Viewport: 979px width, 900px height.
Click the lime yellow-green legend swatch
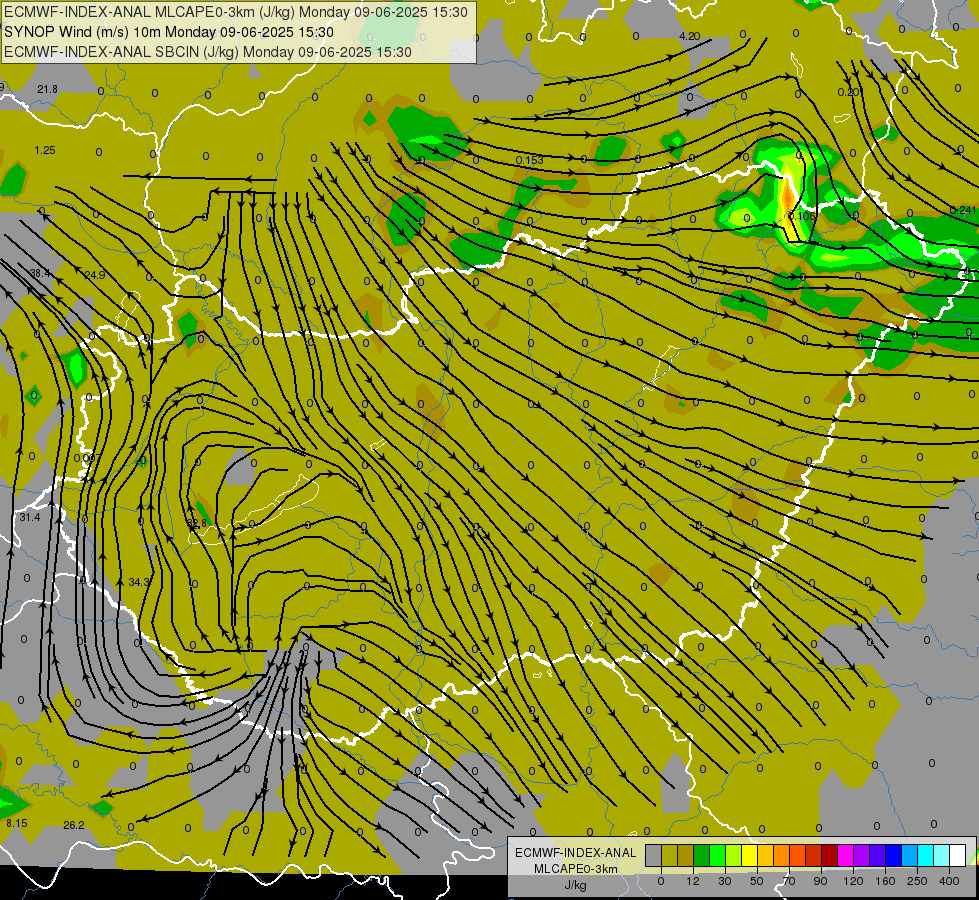734,855
